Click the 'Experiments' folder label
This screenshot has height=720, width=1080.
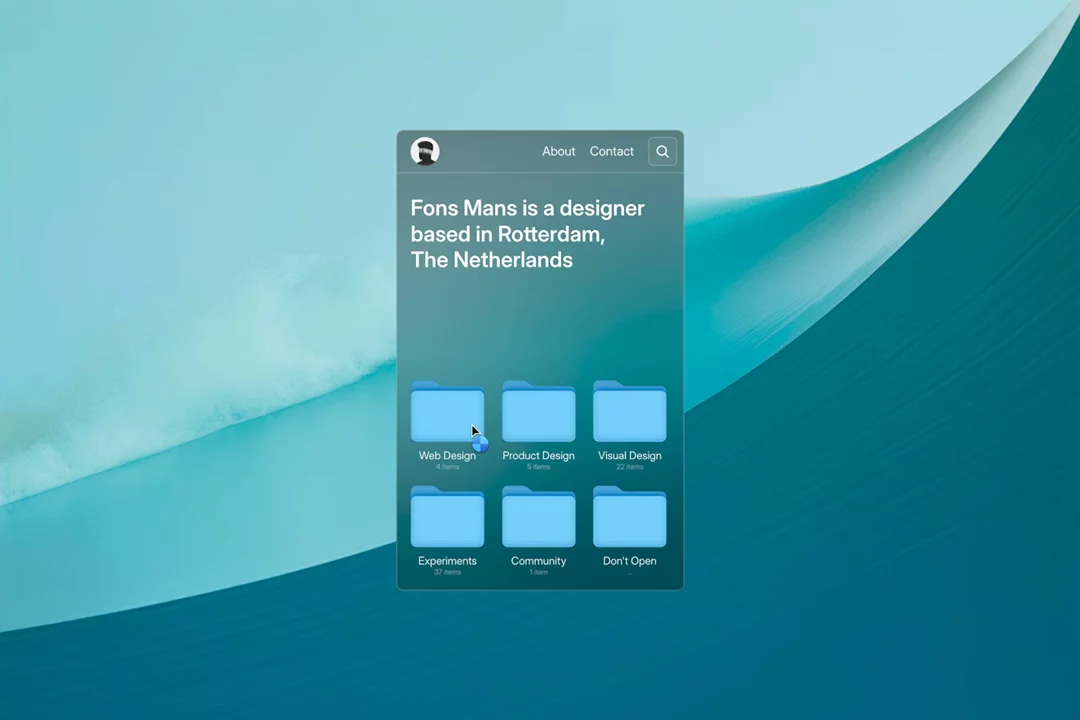point(447,561)
